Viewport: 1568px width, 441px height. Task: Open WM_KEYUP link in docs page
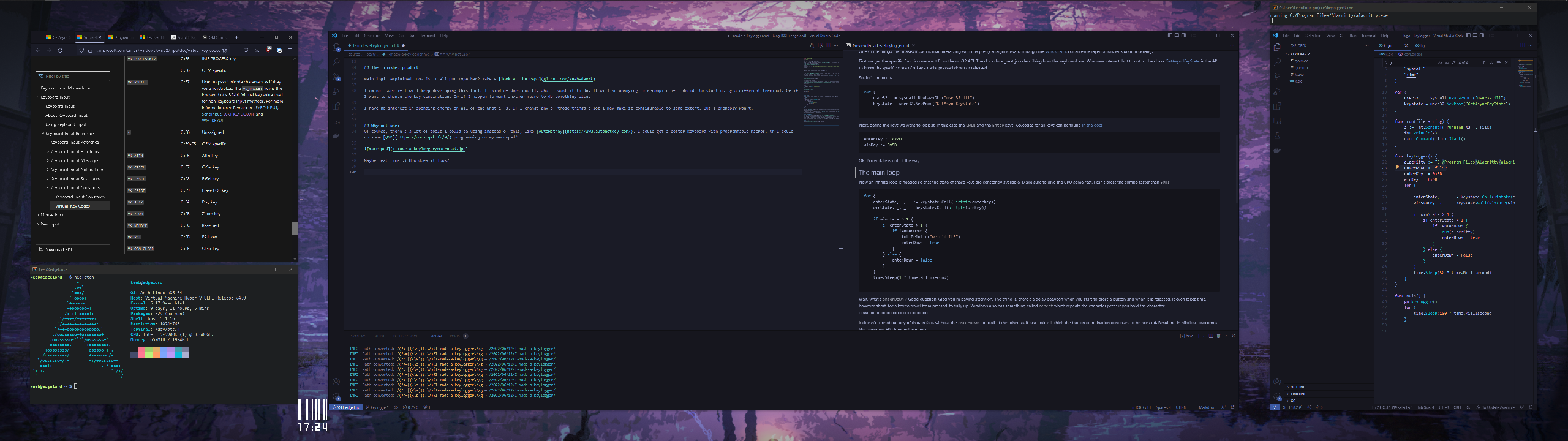pos(213,120)
